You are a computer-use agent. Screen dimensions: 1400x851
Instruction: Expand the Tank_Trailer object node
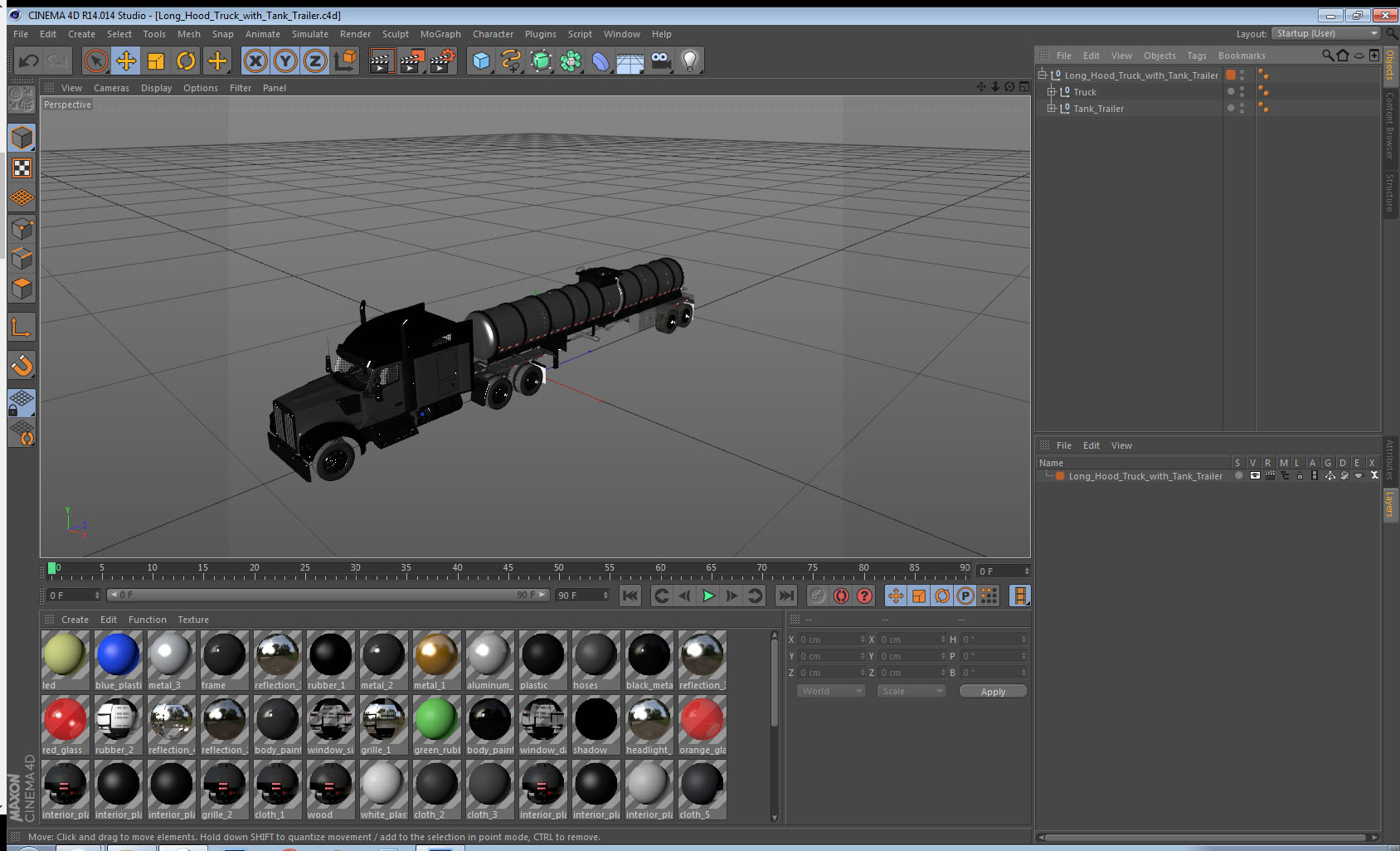pyautogui.click(x=1052, y=108)
